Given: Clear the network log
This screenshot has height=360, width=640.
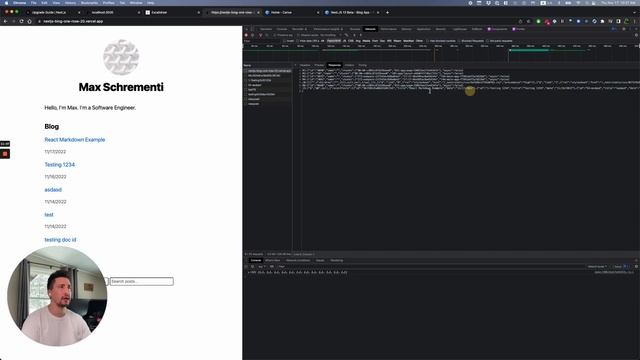Looking at the screenshot, I should [x=253, y=35].
